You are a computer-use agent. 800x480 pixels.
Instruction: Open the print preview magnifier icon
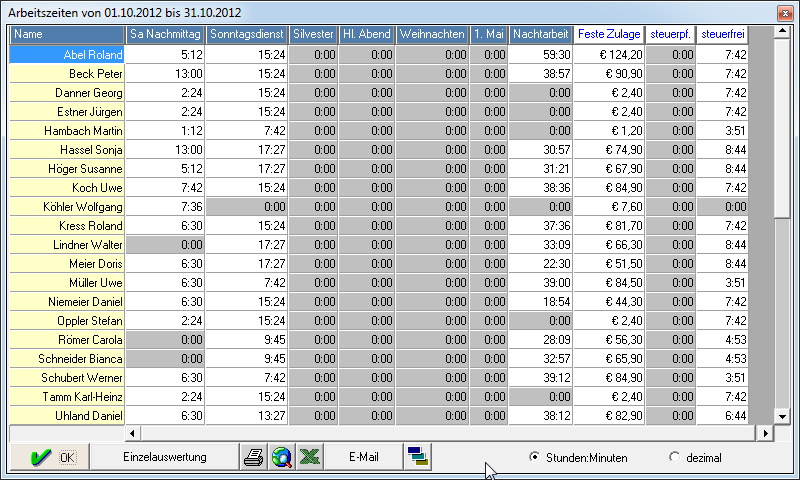[x=282, y=457]
